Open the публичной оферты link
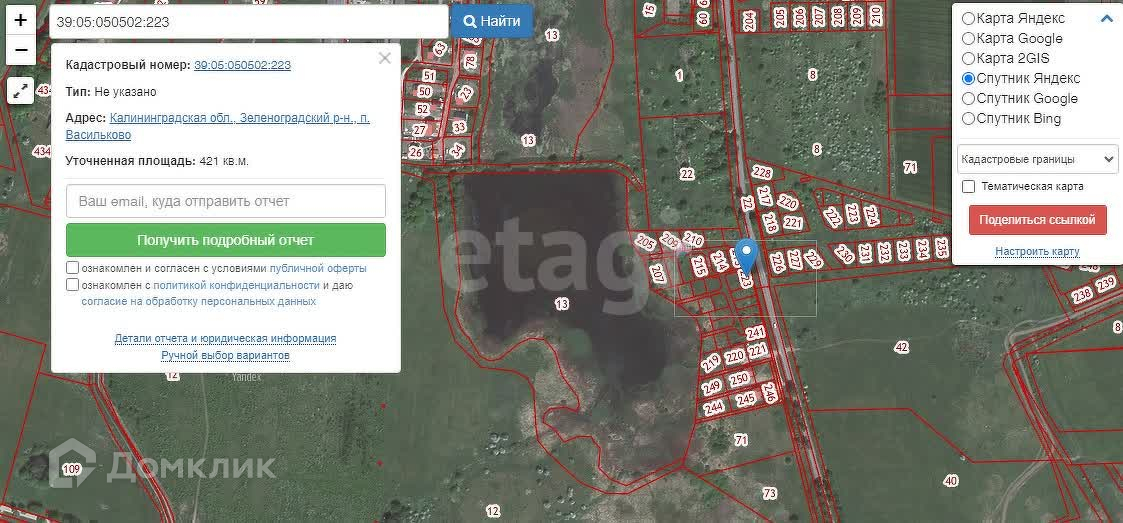Viewport: 1123px width, 523px height. [x=318, y=269]
